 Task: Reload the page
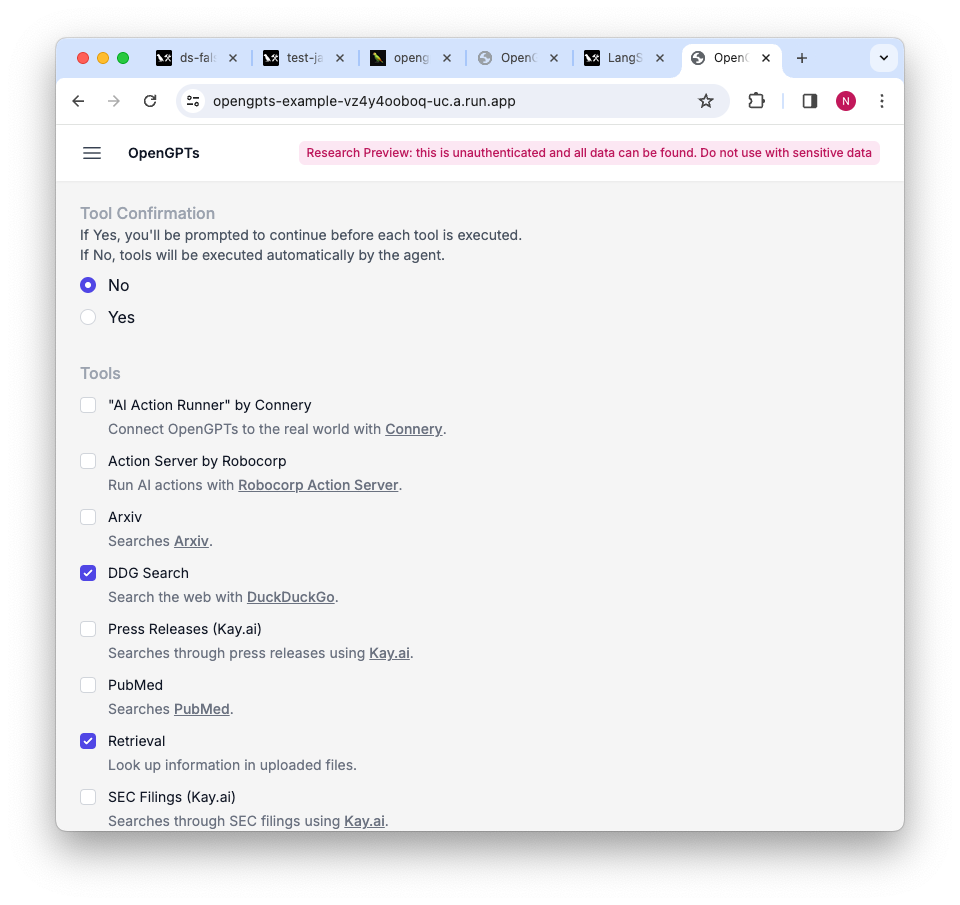coord(150,101)
